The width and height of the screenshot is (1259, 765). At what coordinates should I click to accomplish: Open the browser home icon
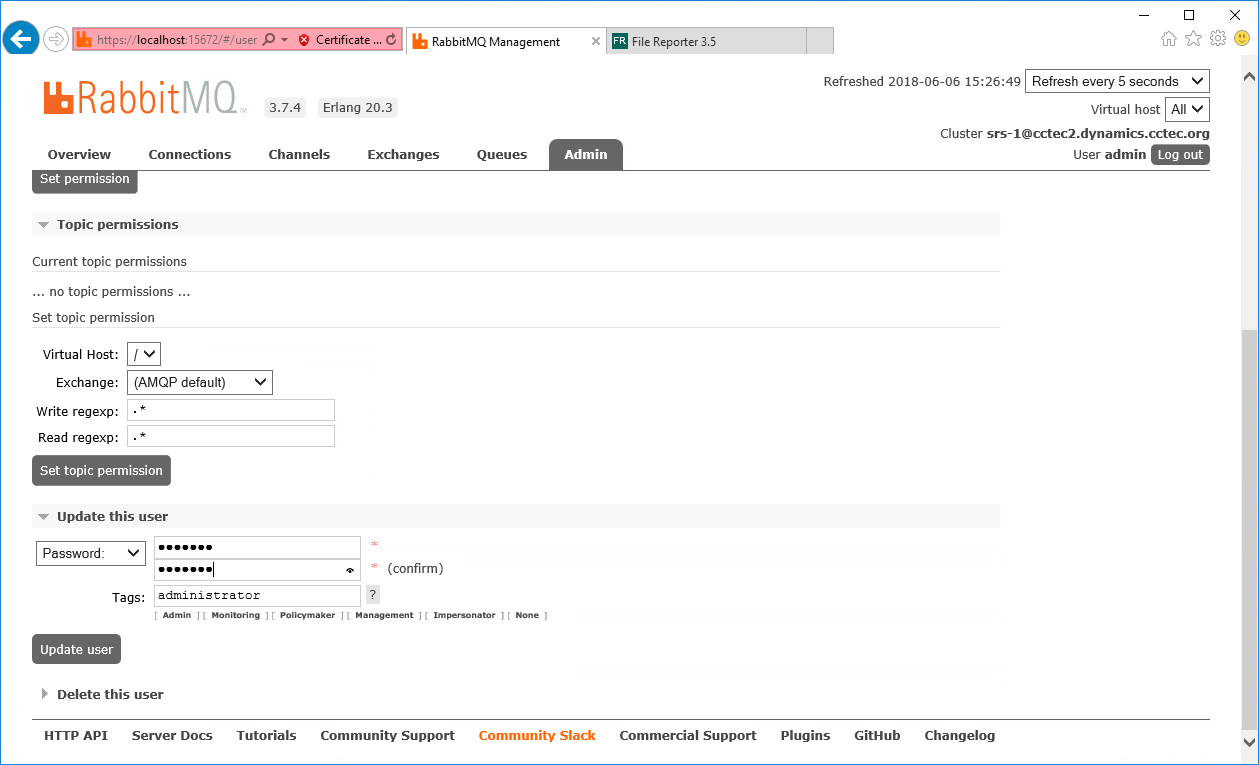1169,38
